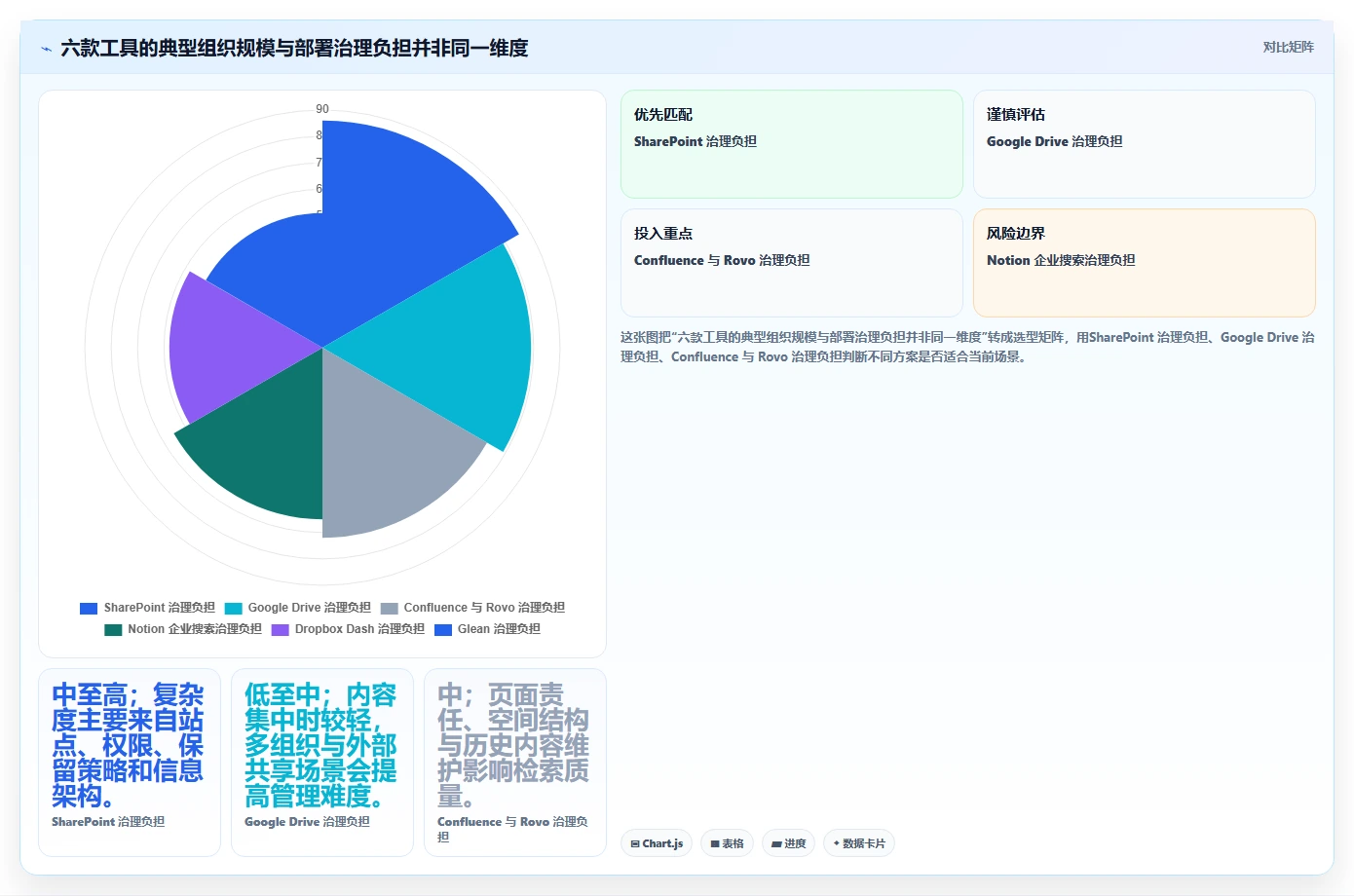Click the 低至中 Google Drive stat card
The width and height of the screenshot is (1354, 896).
tap(322, 763)
